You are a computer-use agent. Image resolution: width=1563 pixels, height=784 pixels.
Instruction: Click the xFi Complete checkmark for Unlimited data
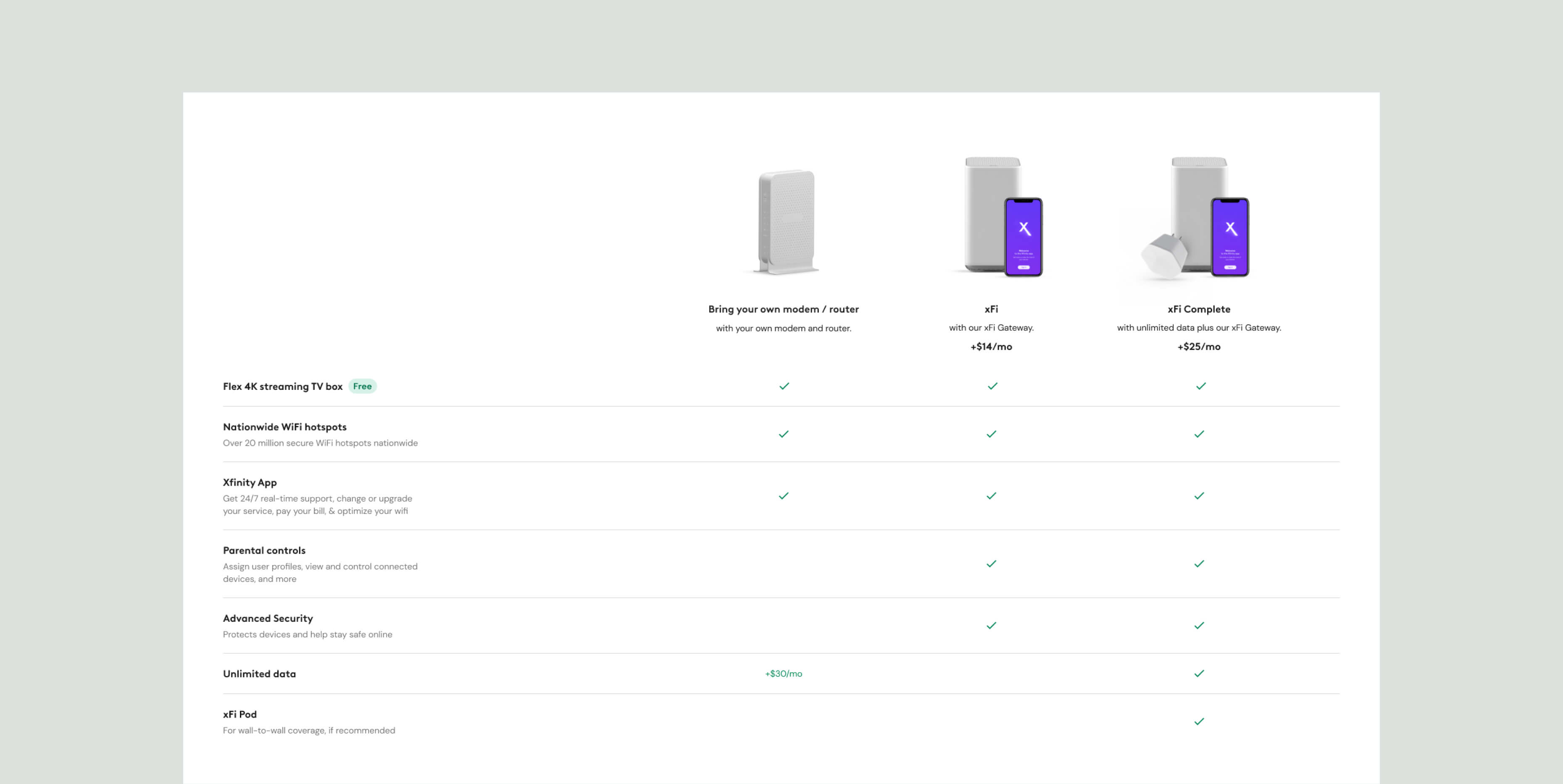pyautogui.click(x=1198, y=674)
